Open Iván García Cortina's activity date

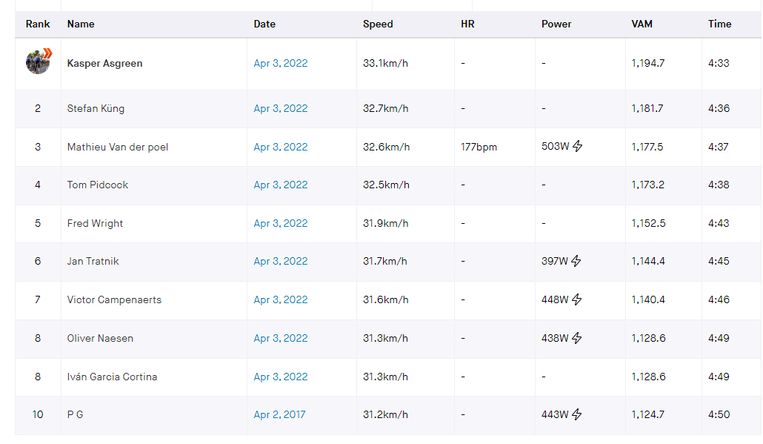[280, 377]
